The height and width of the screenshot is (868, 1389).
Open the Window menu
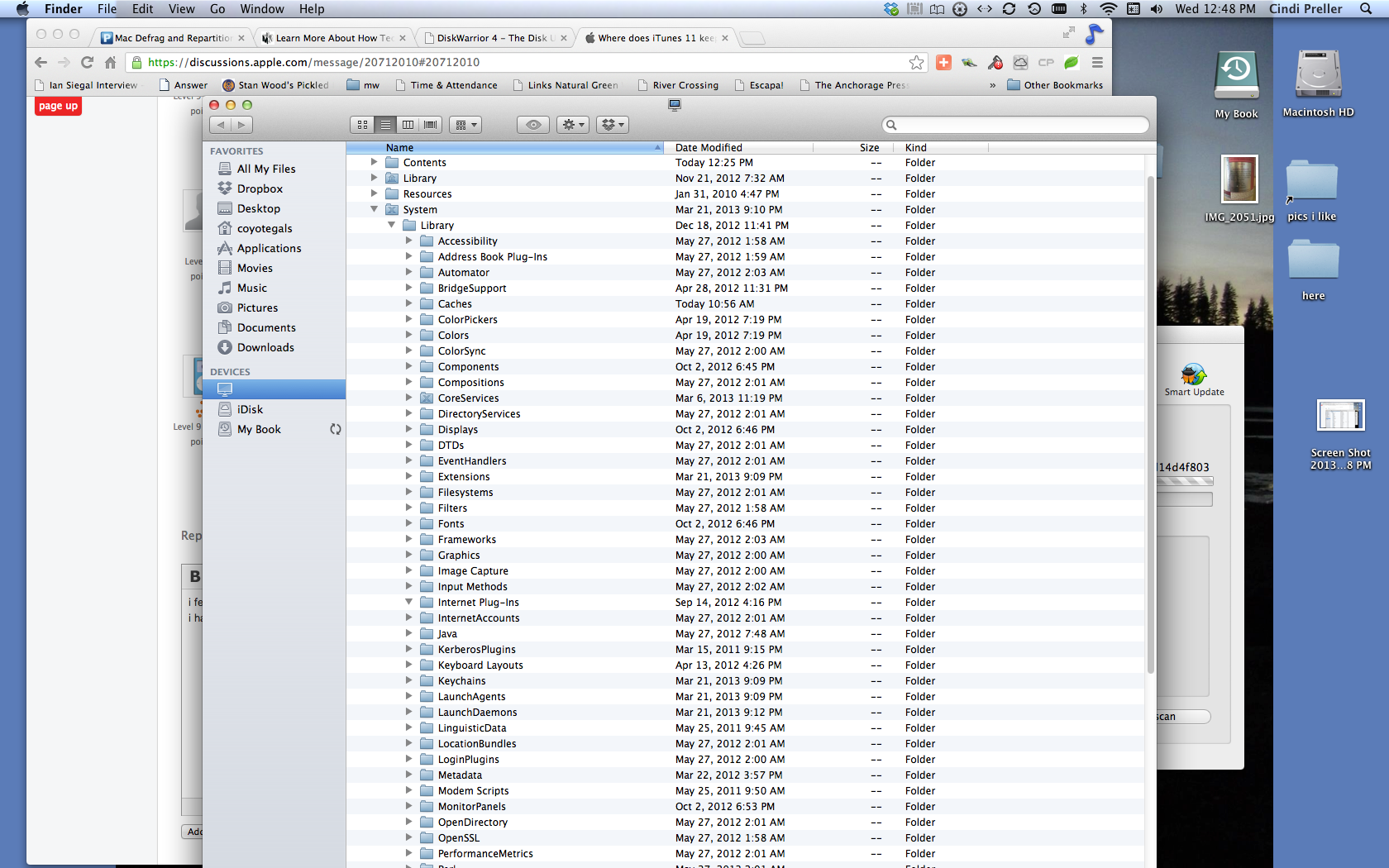tap(262, 9)
